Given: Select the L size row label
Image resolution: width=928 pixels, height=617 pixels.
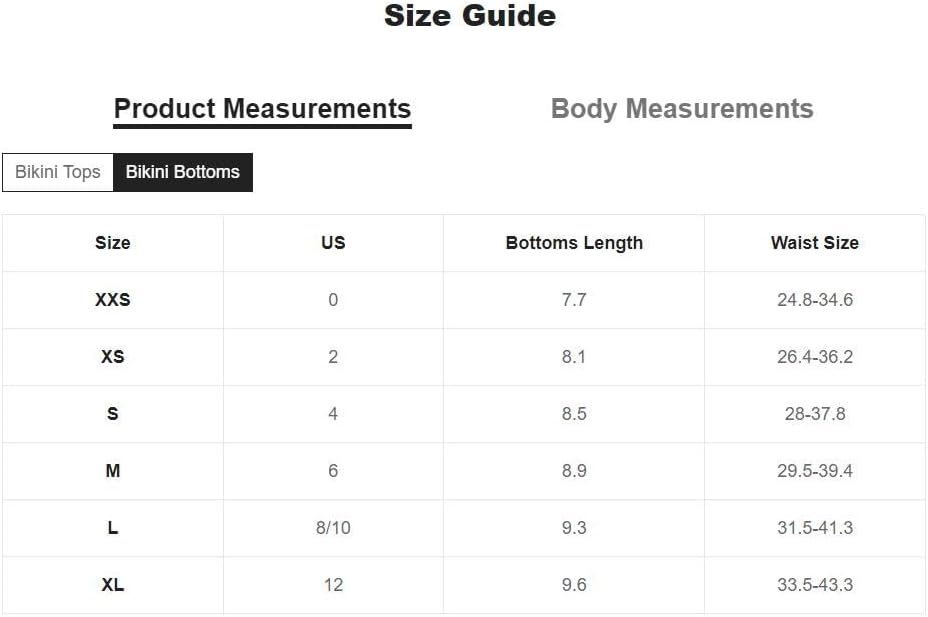Looking at the screenshot, I should coord(112,528).
